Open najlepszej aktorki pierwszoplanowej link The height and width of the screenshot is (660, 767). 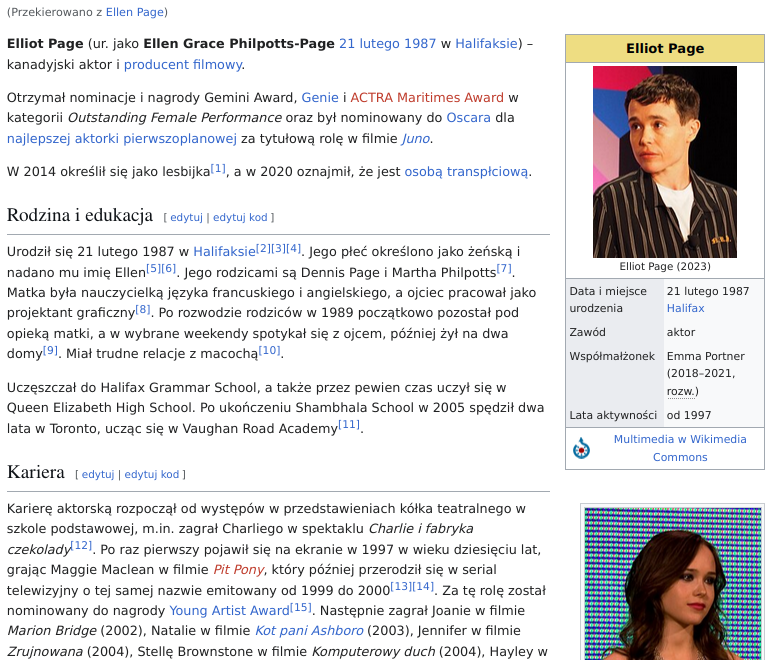pos(122,139)
